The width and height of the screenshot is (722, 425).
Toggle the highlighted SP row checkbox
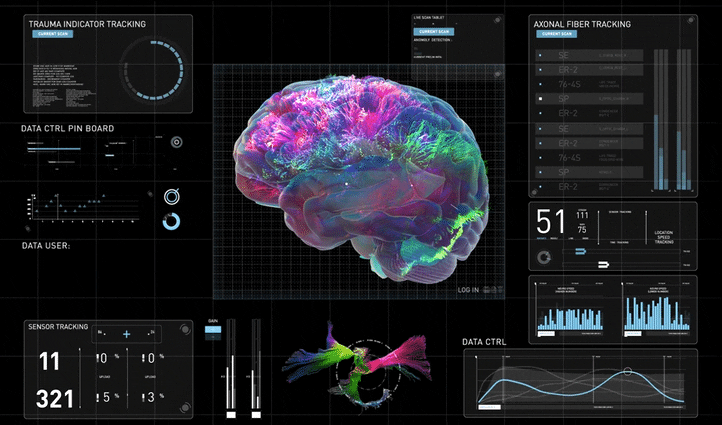click(x=541, y=100)
